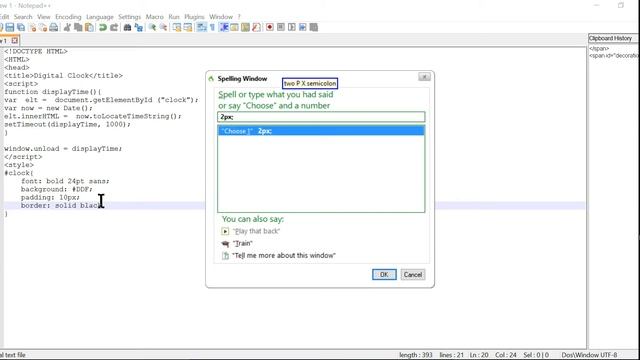
Task: Click "Tell me more about this window"
Action: tap(284, 256)
